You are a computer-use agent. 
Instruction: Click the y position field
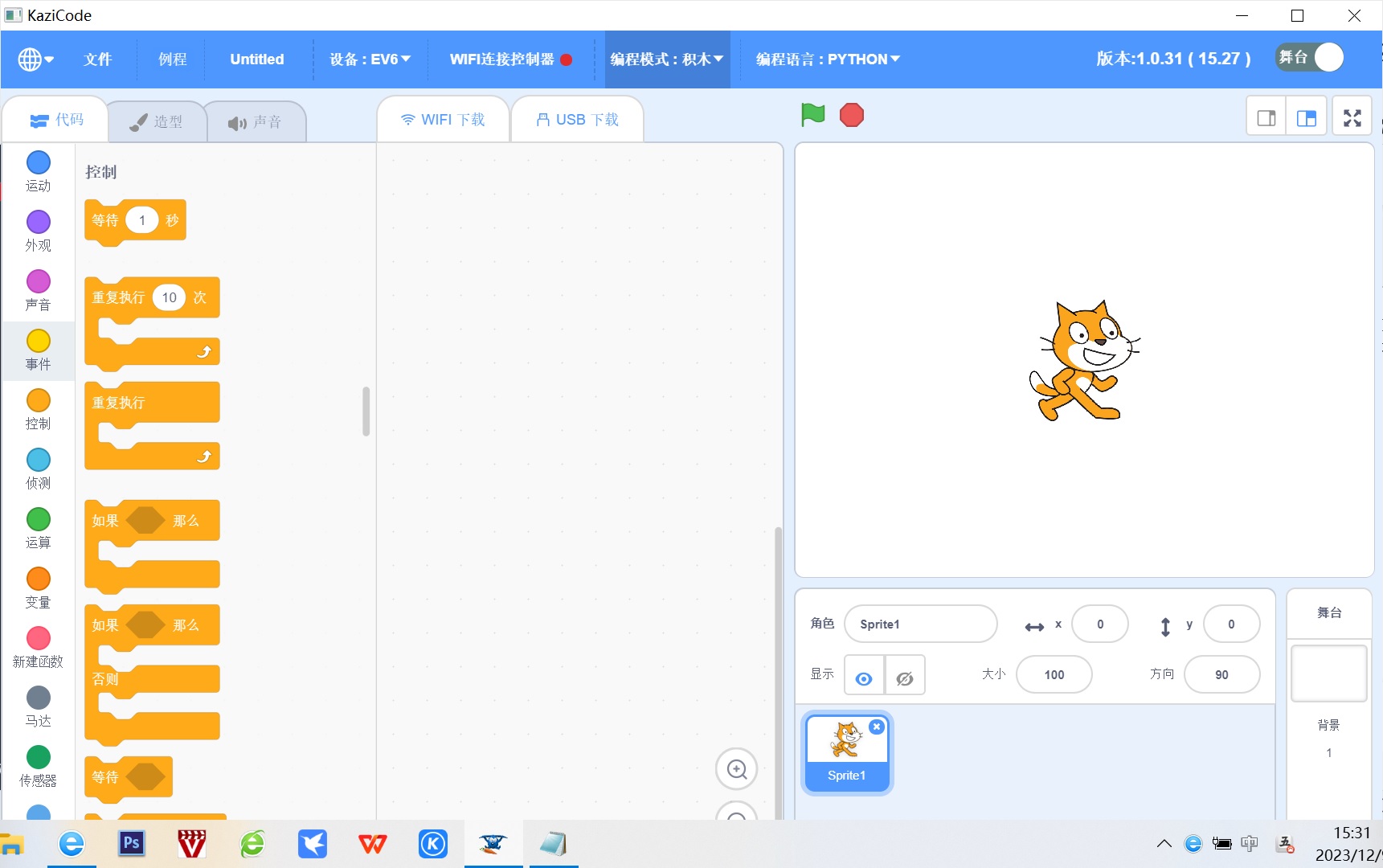[x=1231, y=624]
